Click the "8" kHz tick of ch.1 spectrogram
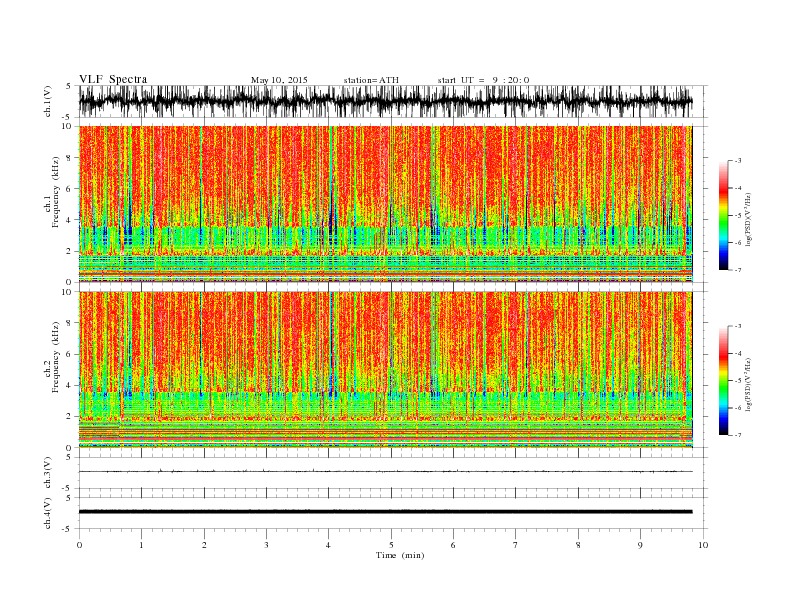The height and width of the screenshot is (612, 792). 70,158
